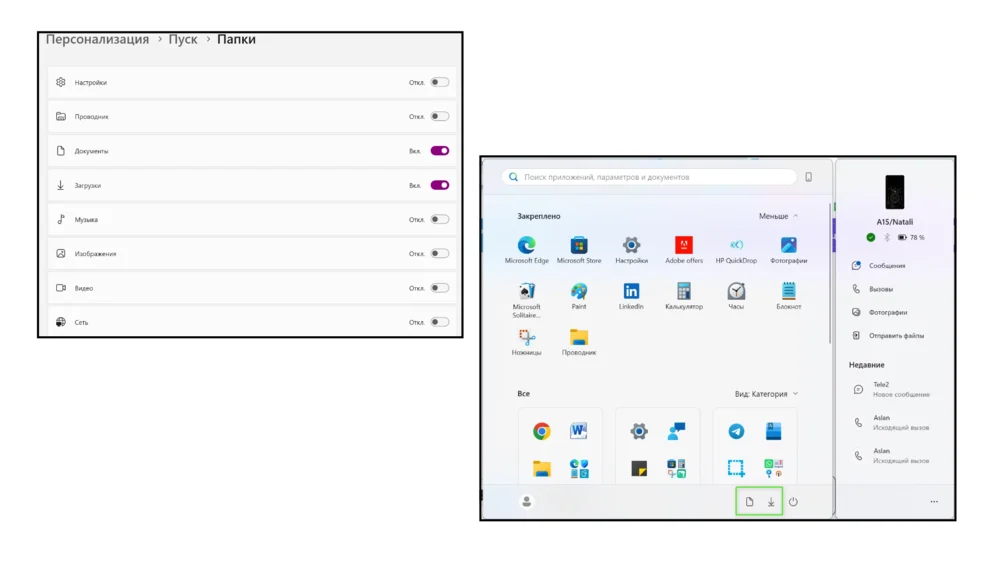1000x563 pixels.
Task: Click the 78 % battery indicator
Action: point(911,238)
